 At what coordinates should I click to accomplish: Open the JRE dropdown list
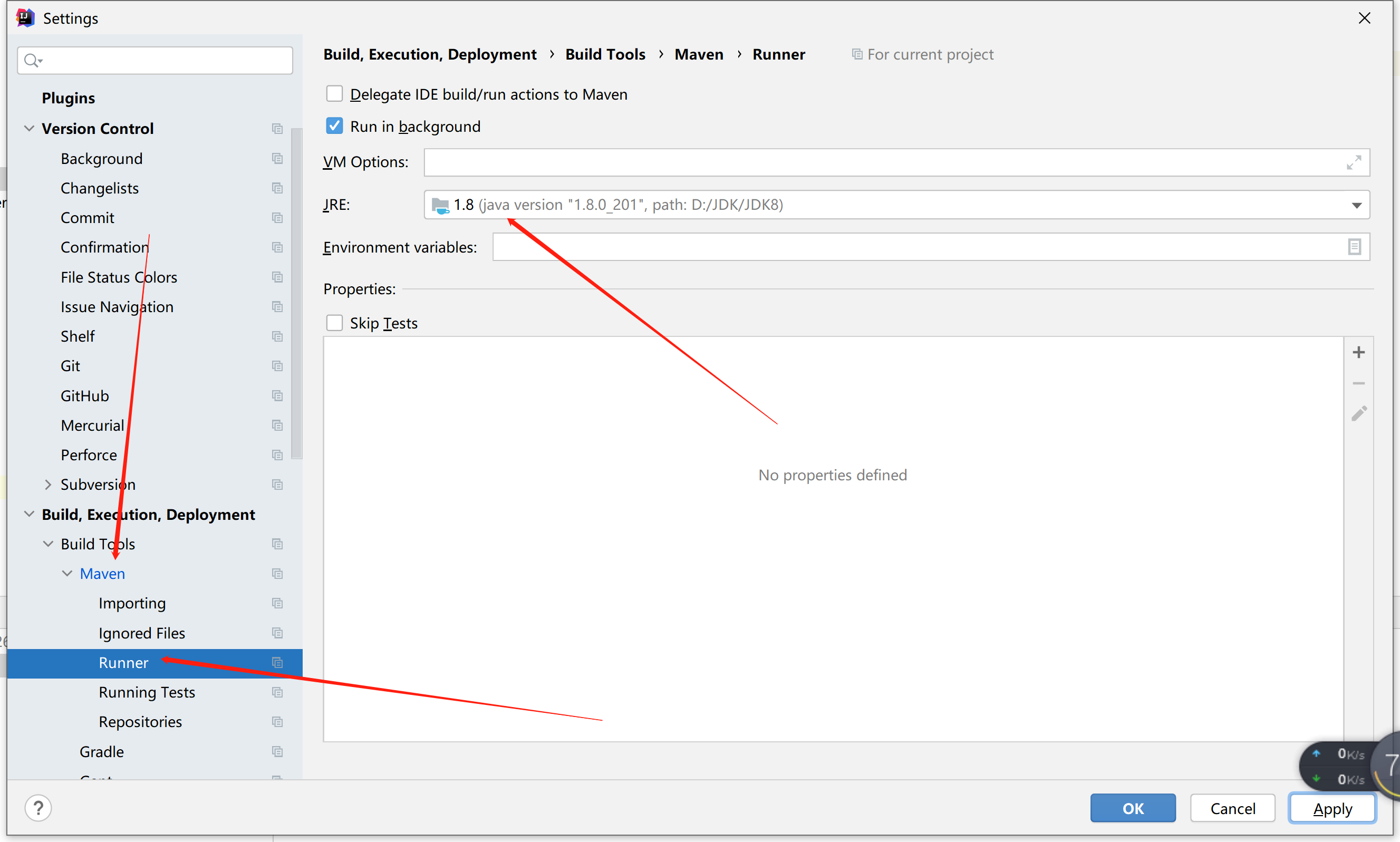click(x=1356, y=205)
